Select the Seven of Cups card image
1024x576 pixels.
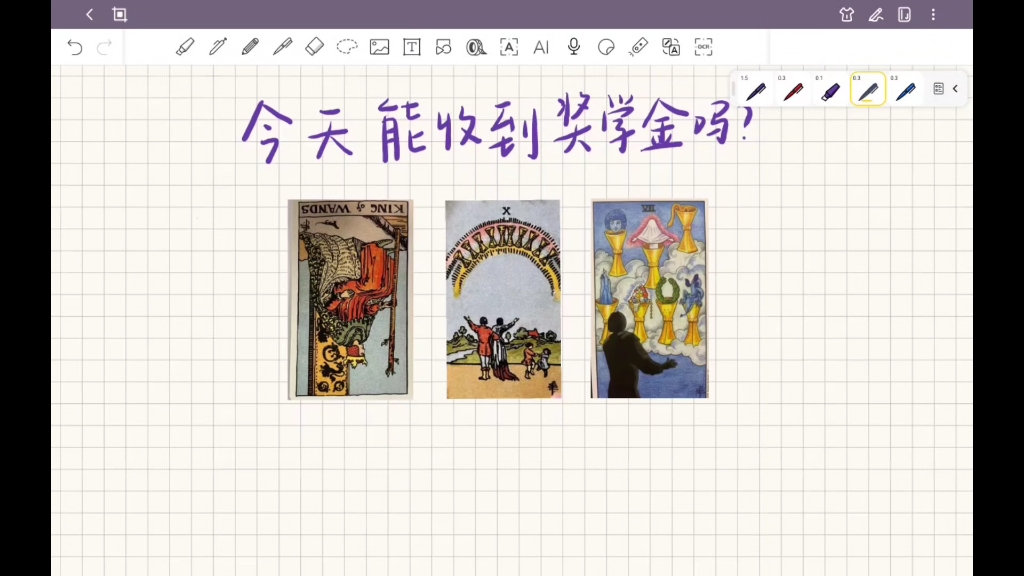pyautogui.click(x=649, y=298)
